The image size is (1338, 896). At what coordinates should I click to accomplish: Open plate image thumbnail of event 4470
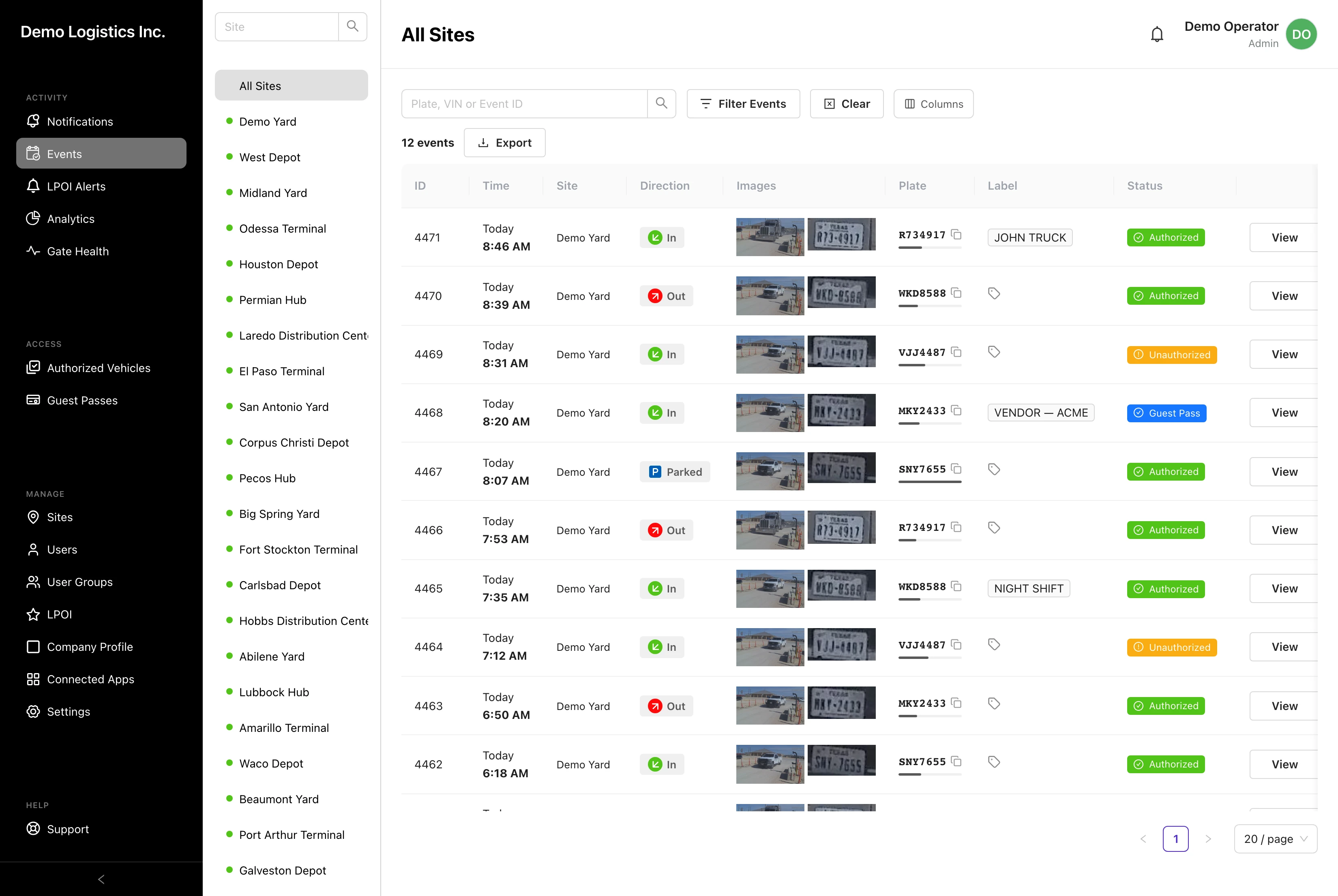[841, 292]
